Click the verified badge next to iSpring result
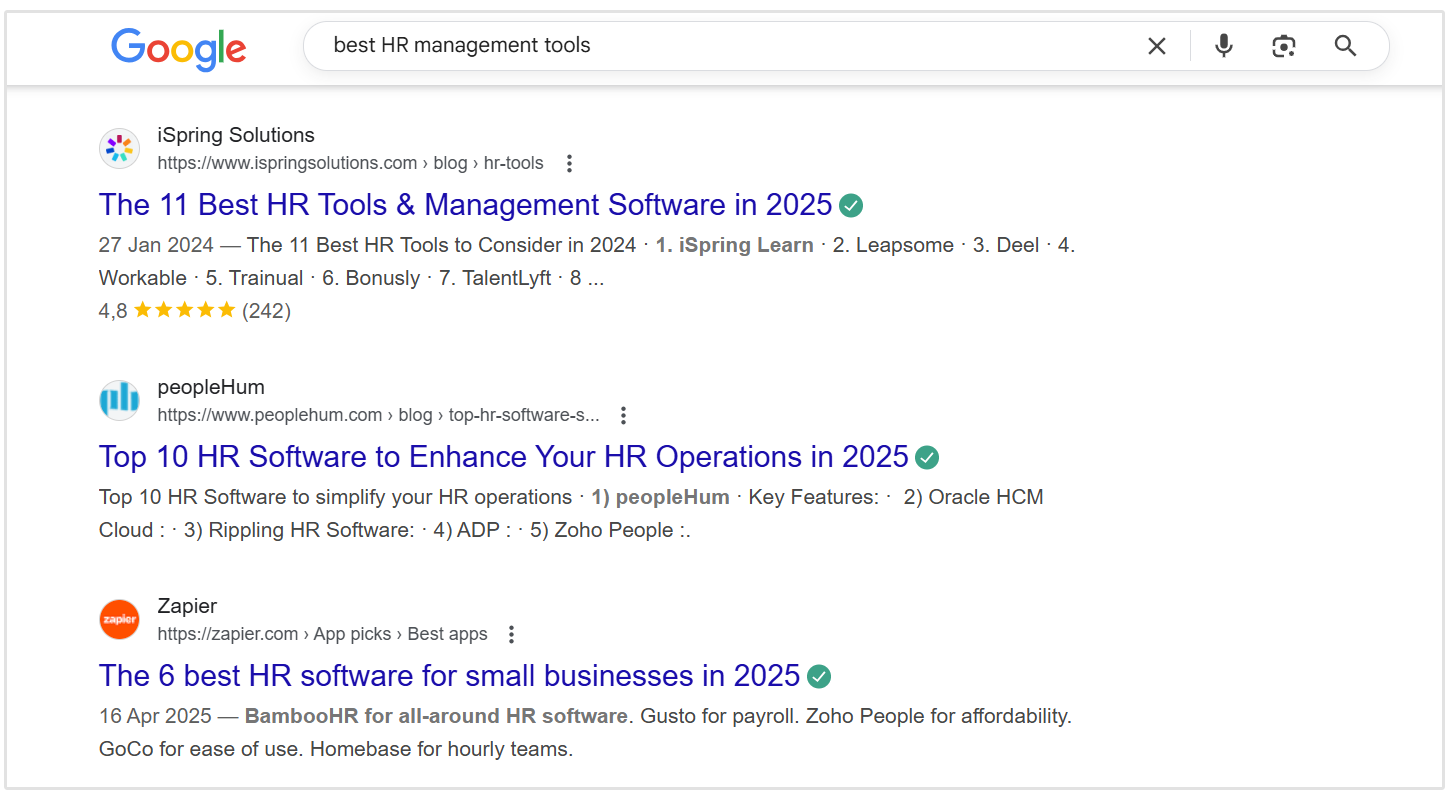The width and height of the screenshot is (1450, 800). pos(850,204)
